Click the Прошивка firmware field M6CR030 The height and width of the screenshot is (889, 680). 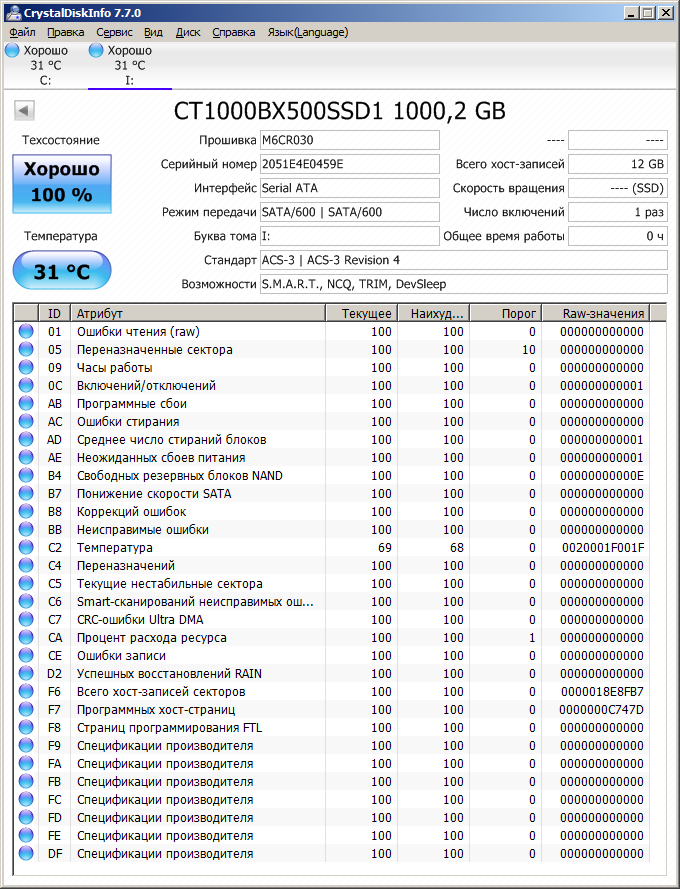point(348,140)
